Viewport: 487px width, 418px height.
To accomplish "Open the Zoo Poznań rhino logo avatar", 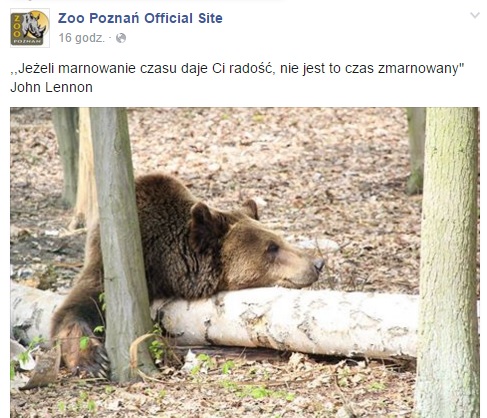I will 30,28.
